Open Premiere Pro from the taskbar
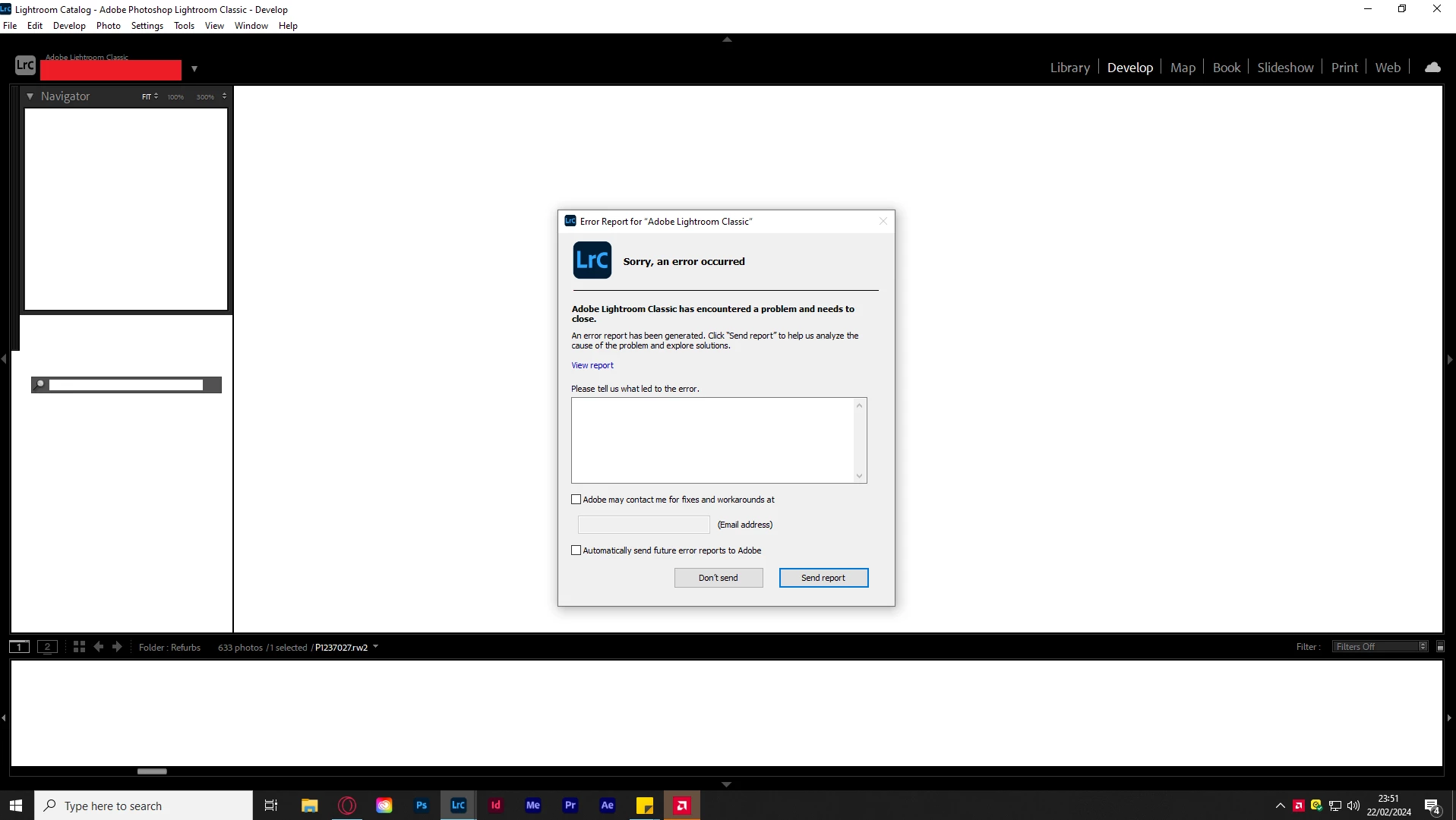The image size is (1456, 820). (570, 806)
